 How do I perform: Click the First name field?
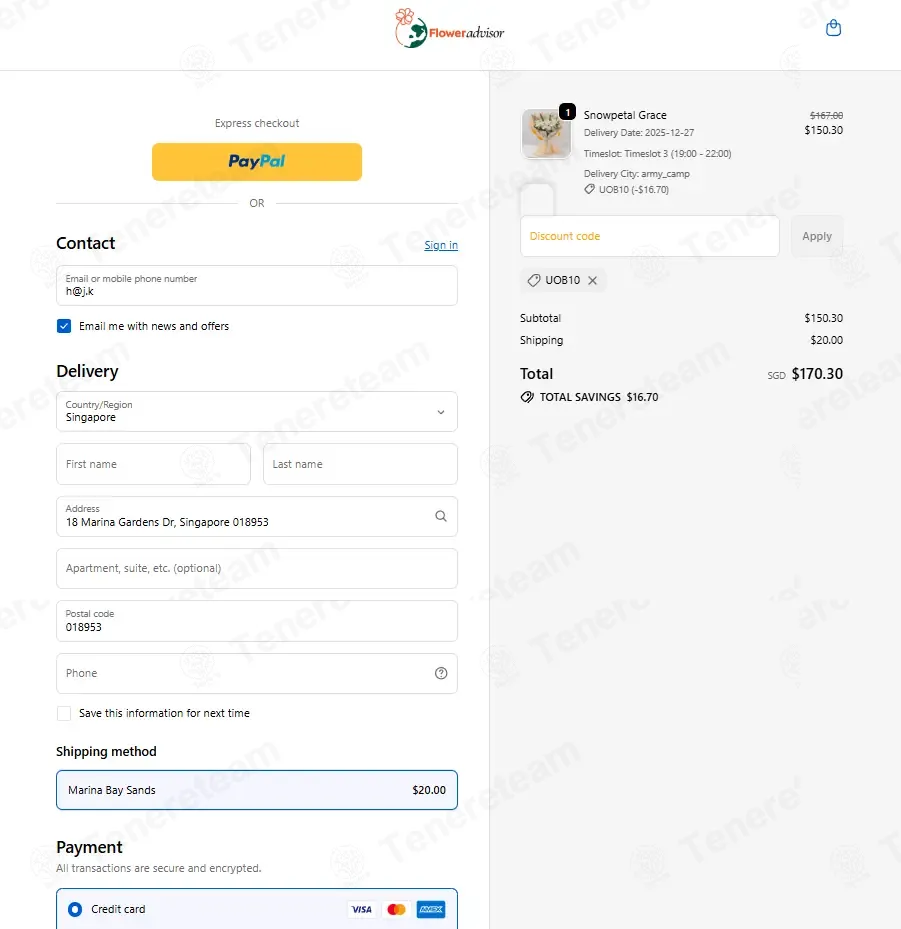click(x=153, y=464)
